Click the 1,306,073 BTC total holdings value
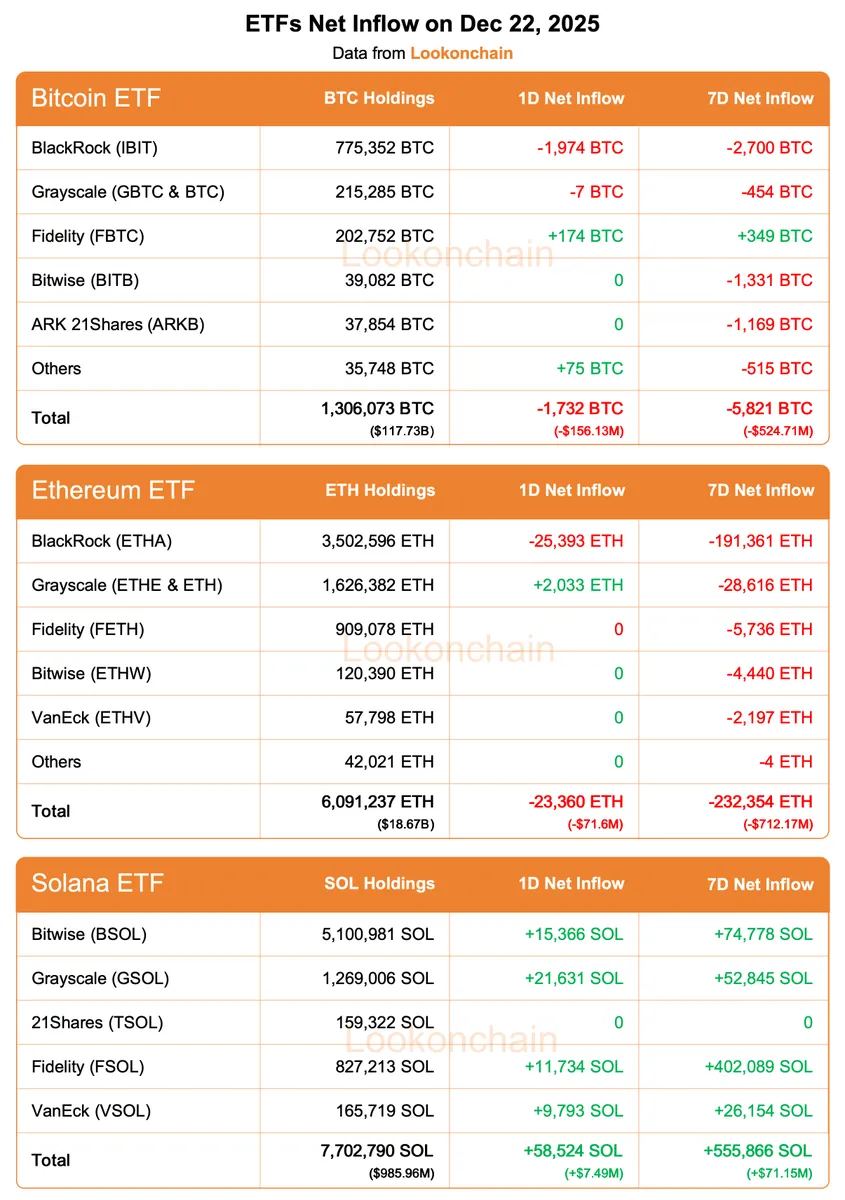Screen dimensions: 845x1200 click(x=378, y=408)
